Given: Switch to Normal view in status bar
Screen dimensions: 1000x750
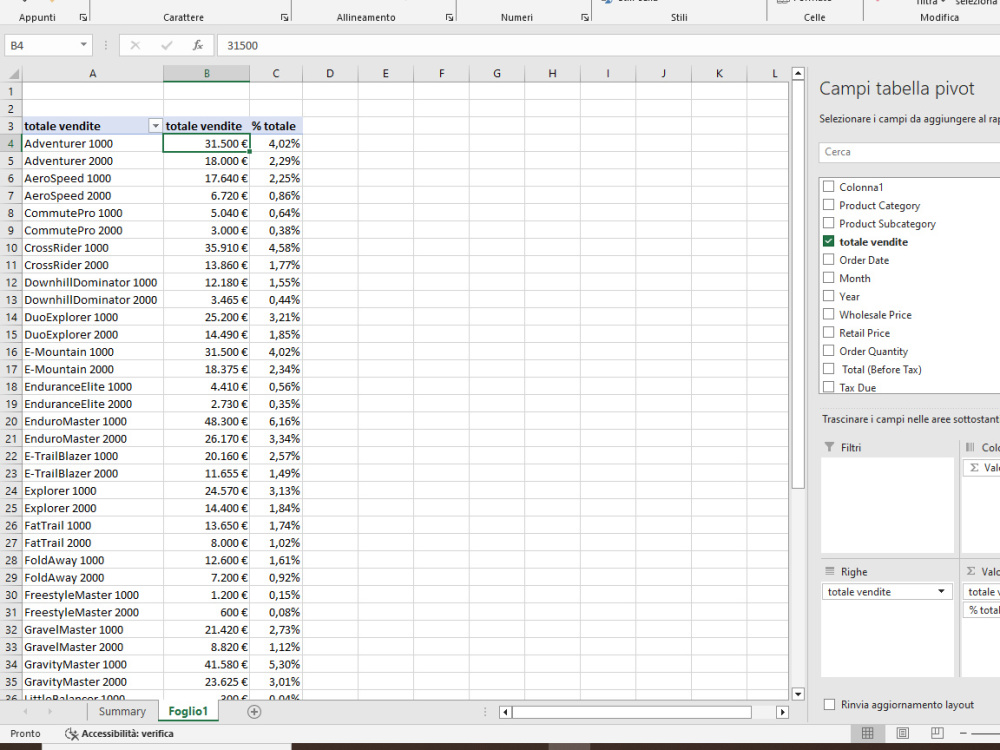Looking at the screenshot, I should pyautogui.click(x=867, y=733).
